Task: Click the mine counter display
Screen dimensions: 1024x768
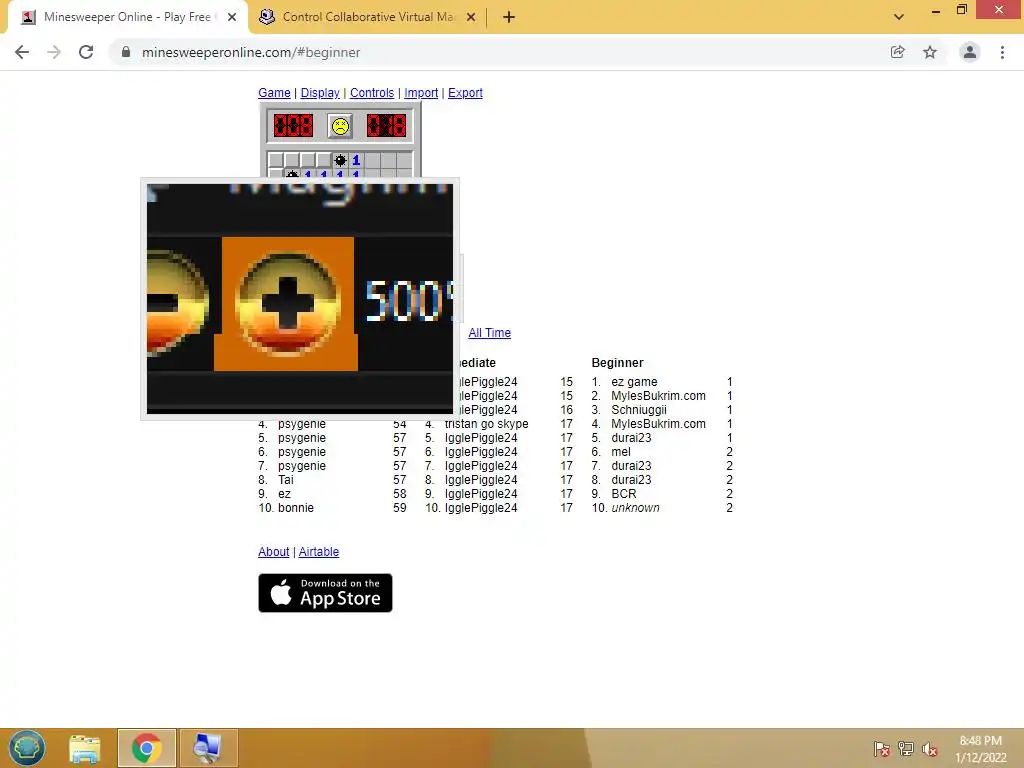Action: [x=293, y=126]
